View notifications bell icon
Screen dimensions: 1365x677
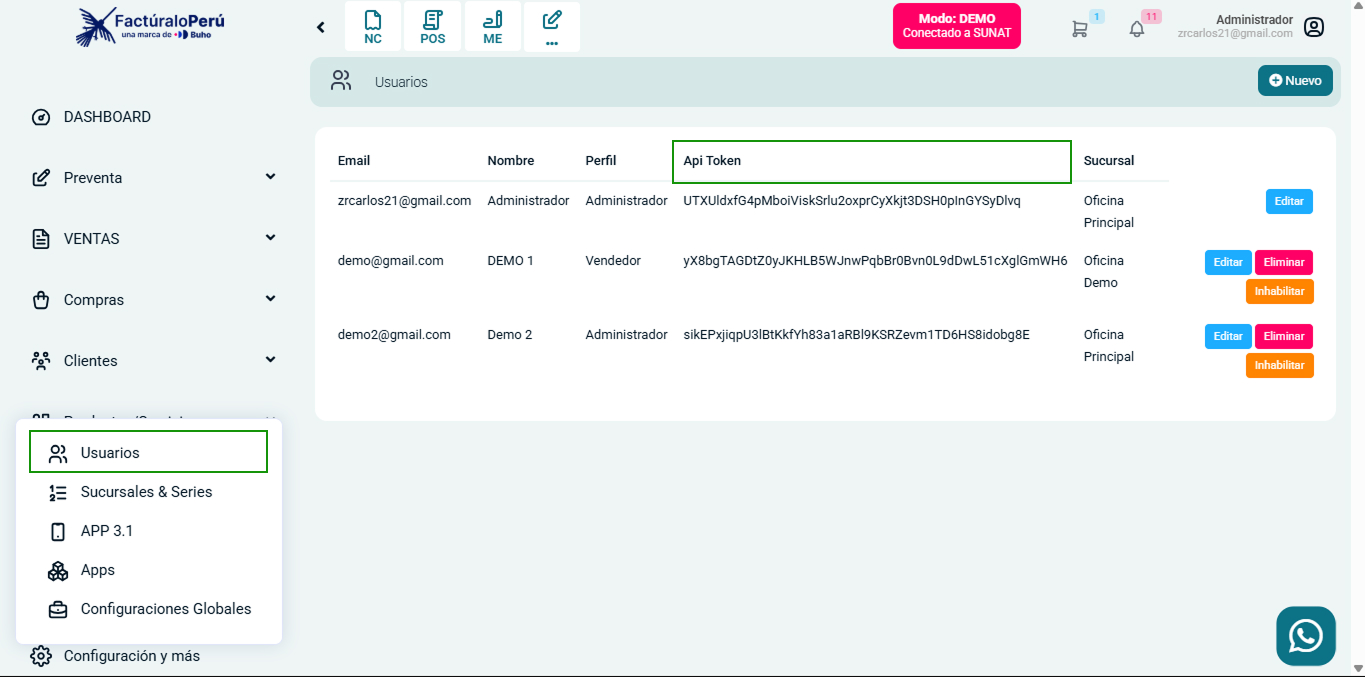click(x=1136, y=29)
